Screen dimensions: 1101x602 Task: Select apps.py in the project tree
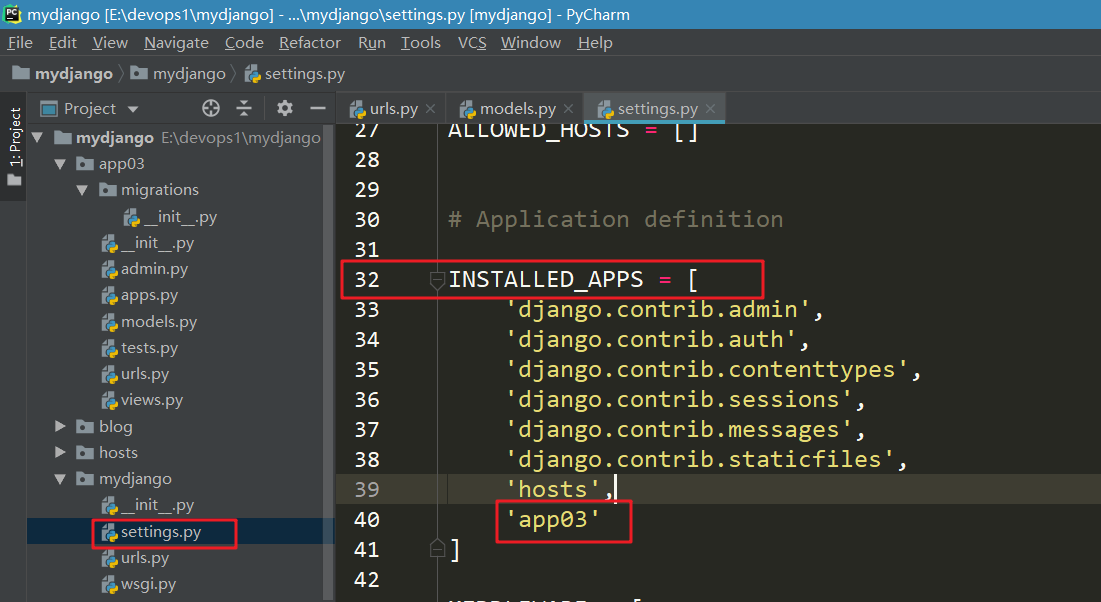click(x=140, y=295)
